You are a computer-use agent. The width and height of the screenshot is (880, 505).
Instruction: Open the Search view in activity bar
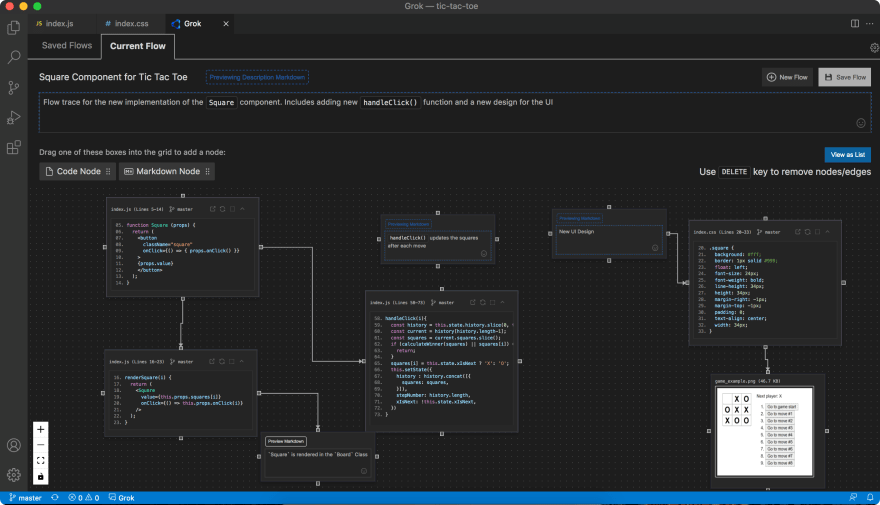click(13, 57)
